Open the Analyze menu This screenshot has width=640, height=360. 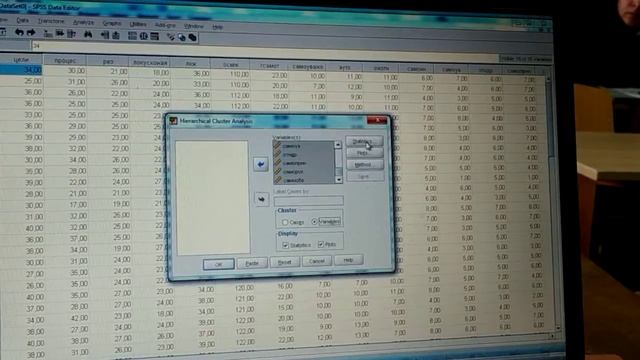click(x=83, y=22)
